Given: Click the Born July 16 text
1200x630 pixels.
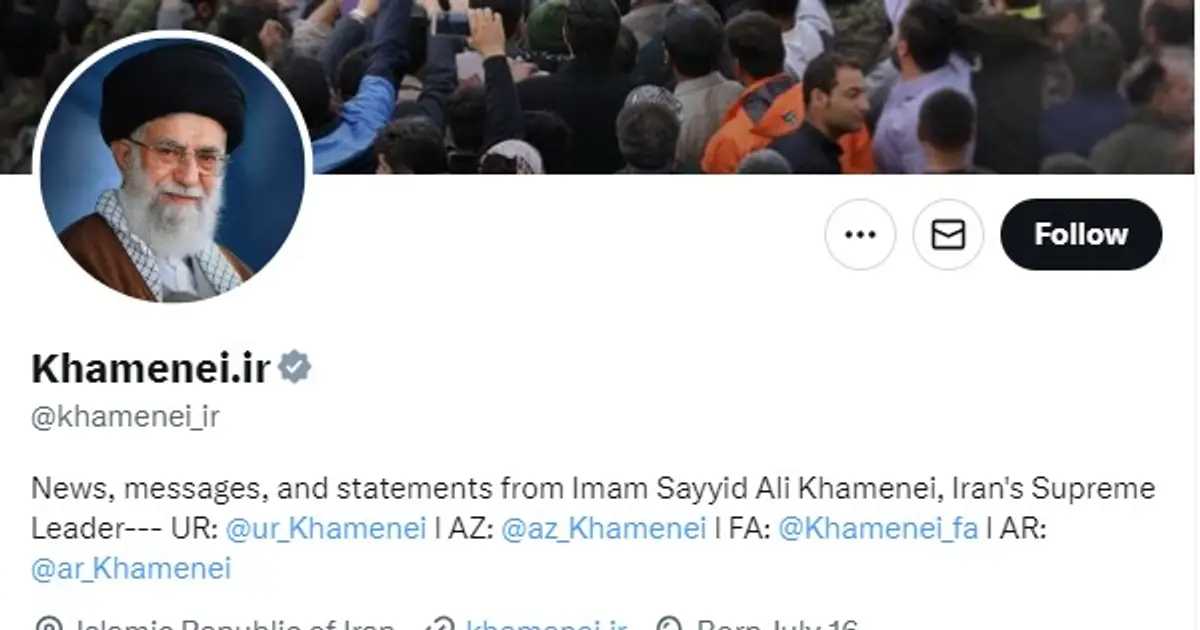Looking at the screenshot, I should pos(777,626).
